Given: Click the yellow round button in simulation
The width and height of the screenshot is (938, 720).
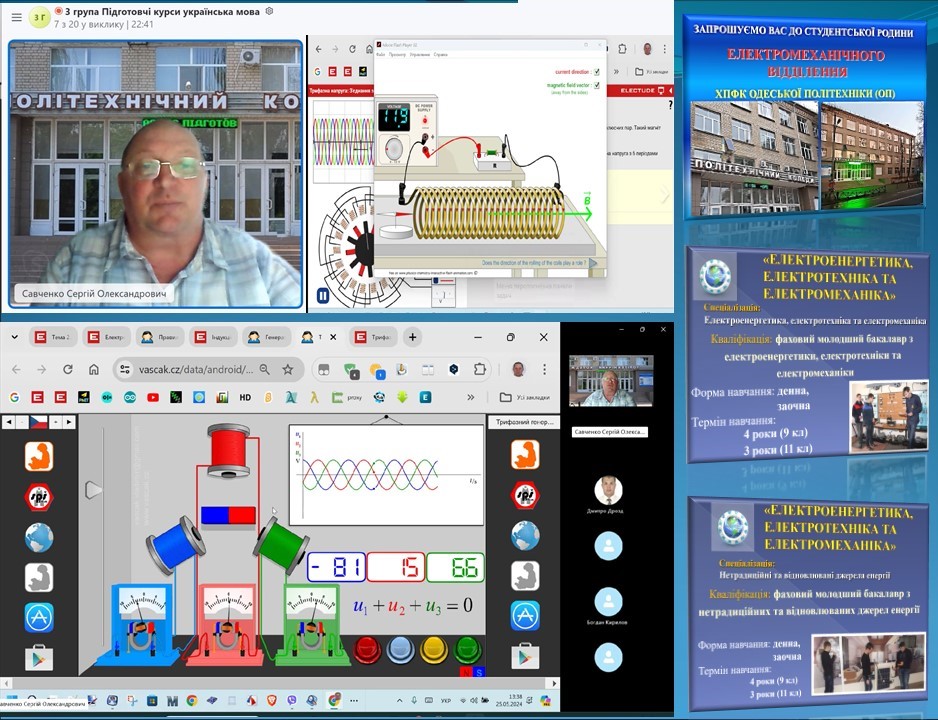Looking at the screenshot, I should (x=434, y=651).
